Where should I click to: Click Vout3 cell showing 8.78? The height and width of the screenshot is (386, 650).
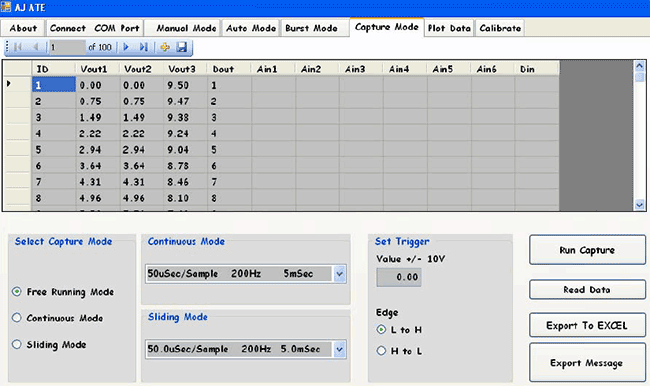pyautogui.click(x=185, y=166)
